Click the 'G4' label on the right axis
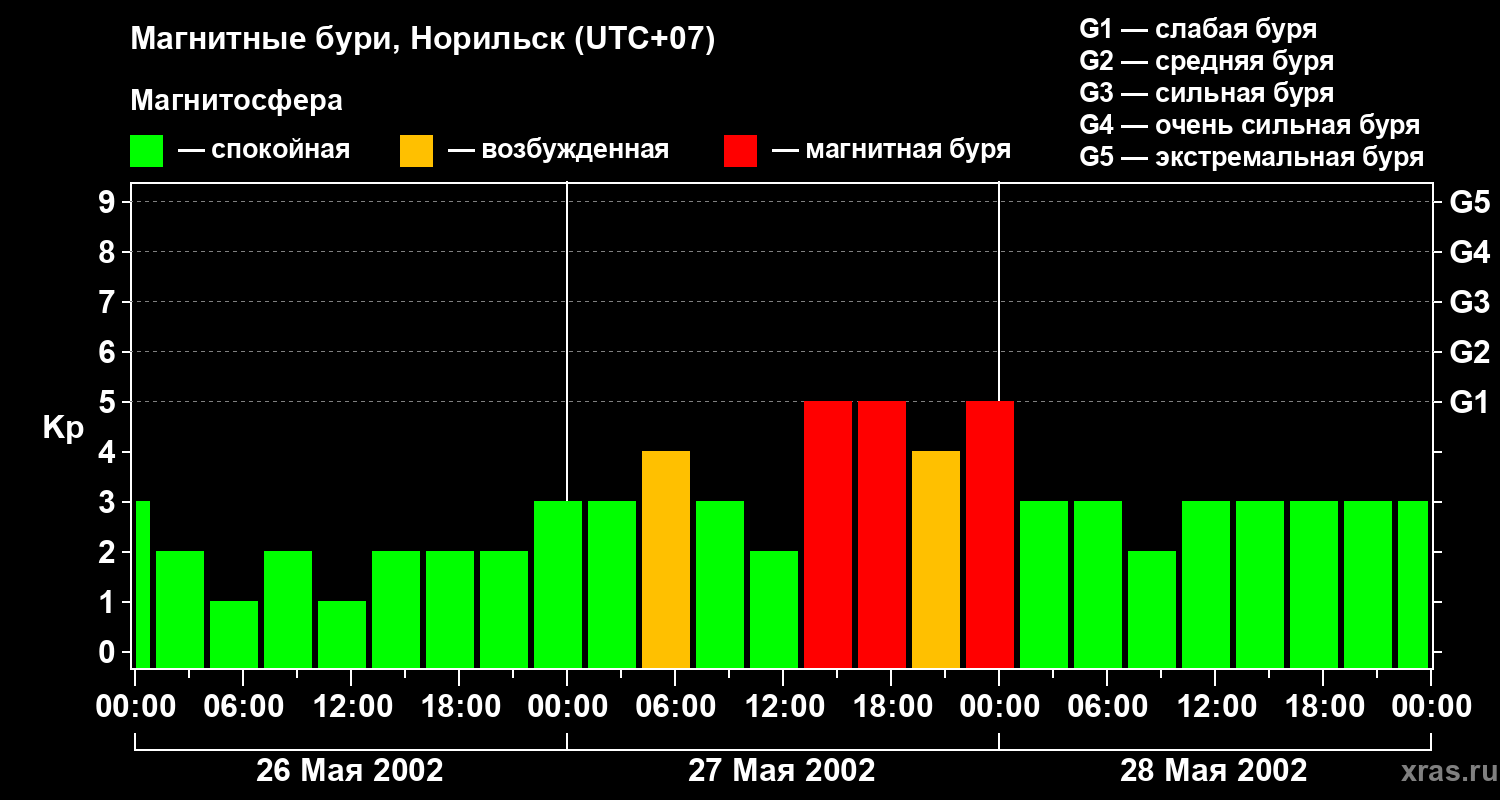Image resolution: width=1500 pixels, height=800 pixels. pos(1470,252)
